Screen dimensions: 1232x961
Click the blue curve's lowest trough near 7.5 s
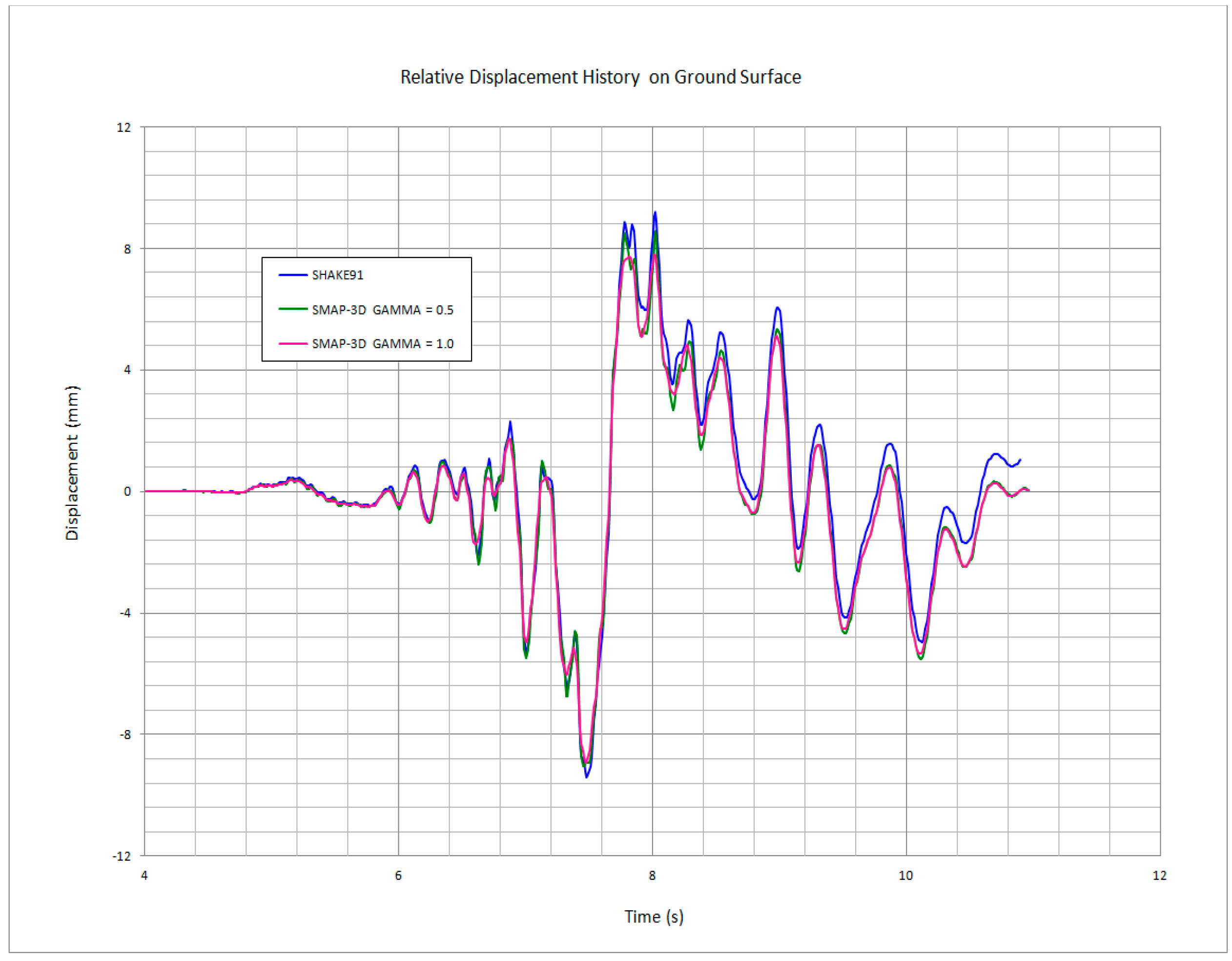(x=587, y=777)
